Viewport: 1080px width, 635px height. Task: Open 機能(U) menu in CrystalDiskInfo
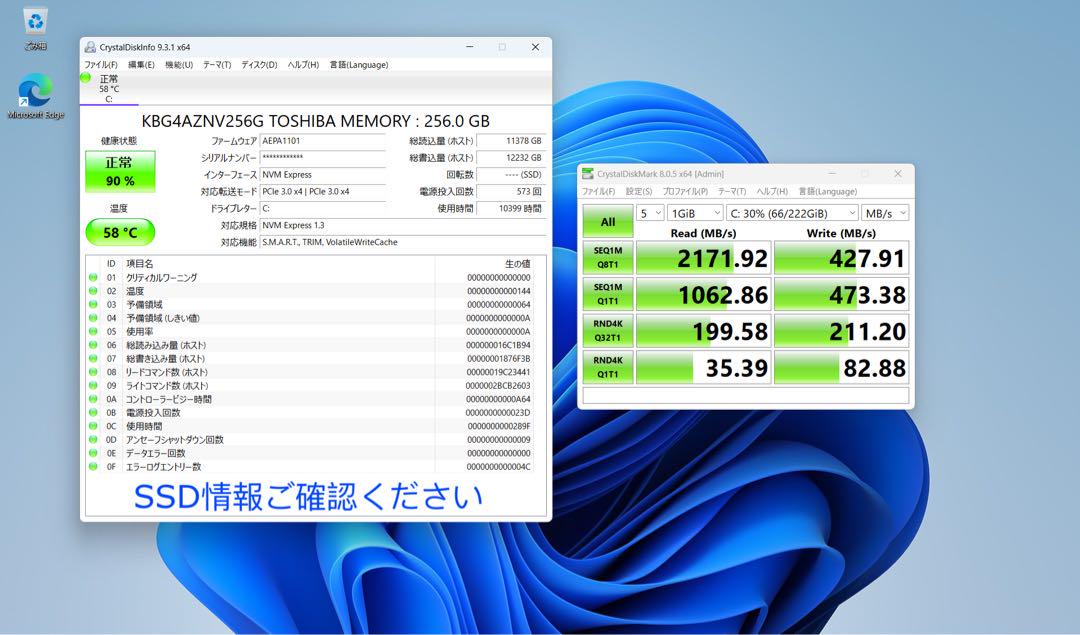pyautogui.click(x=179, y=65)
